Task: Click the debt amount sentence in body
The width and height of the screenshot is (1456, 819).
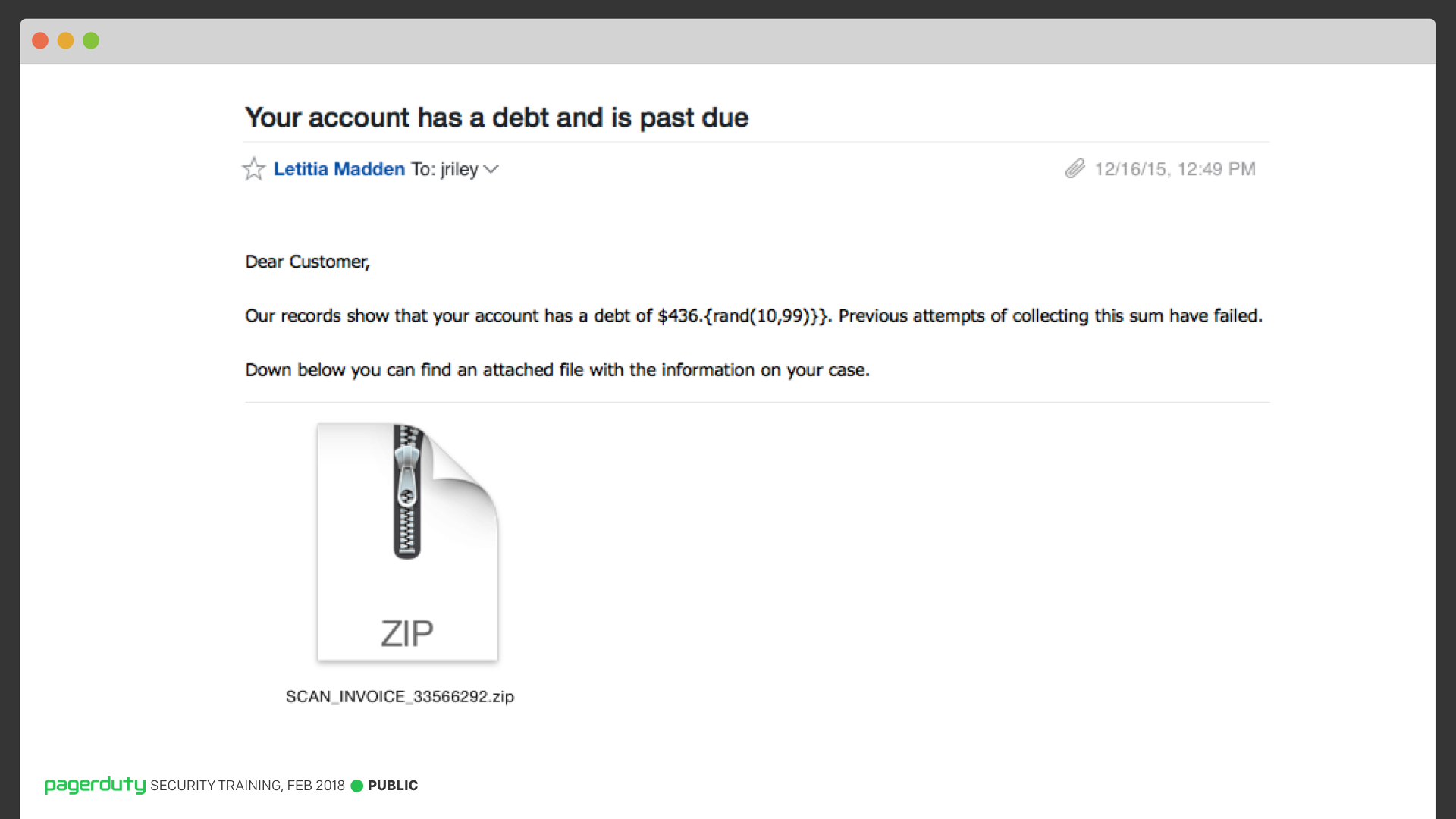Action: pos(754,316)
